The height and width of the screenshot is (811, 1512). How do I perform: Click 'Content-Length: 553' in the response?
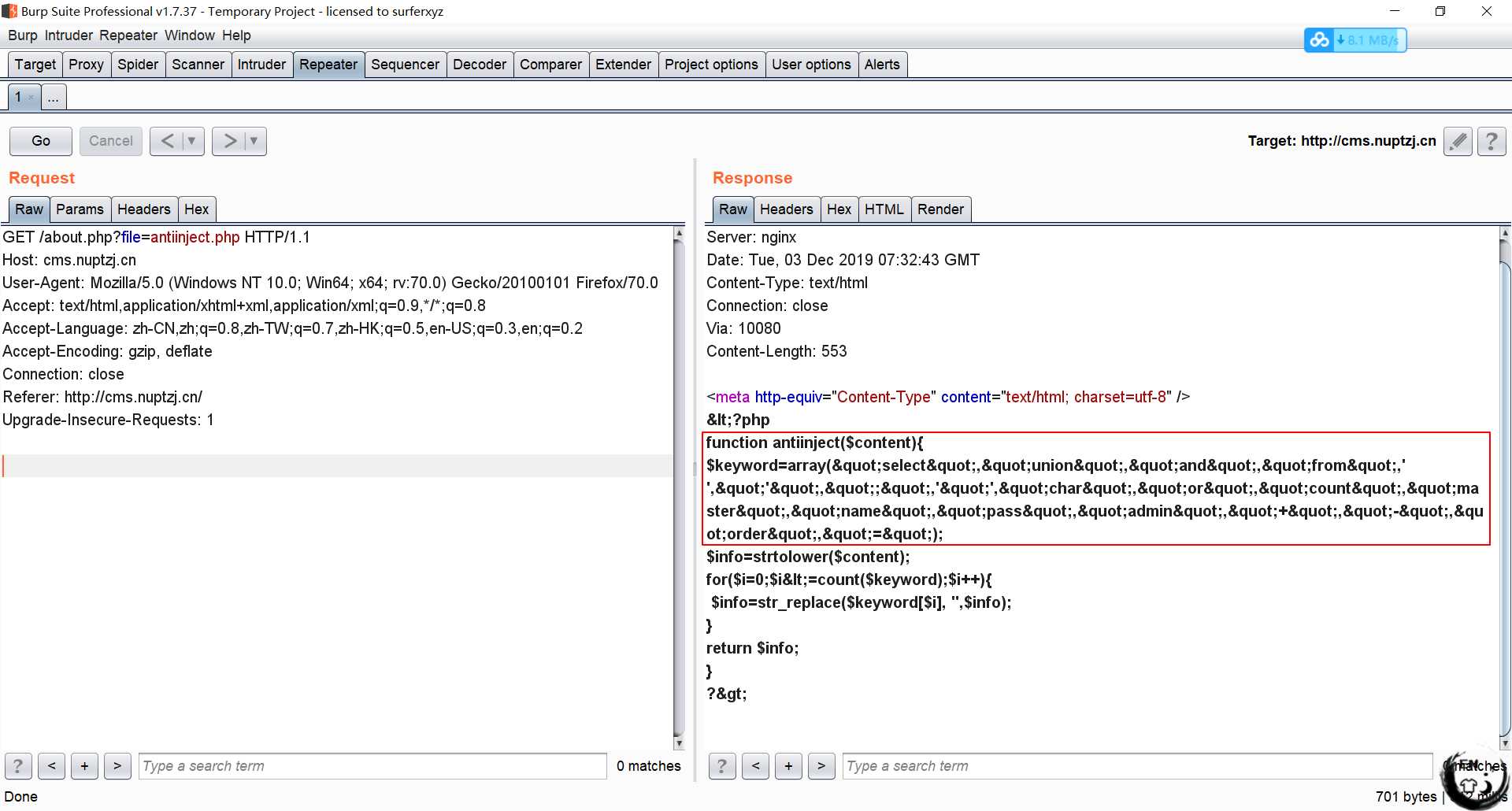pos(776,351)
